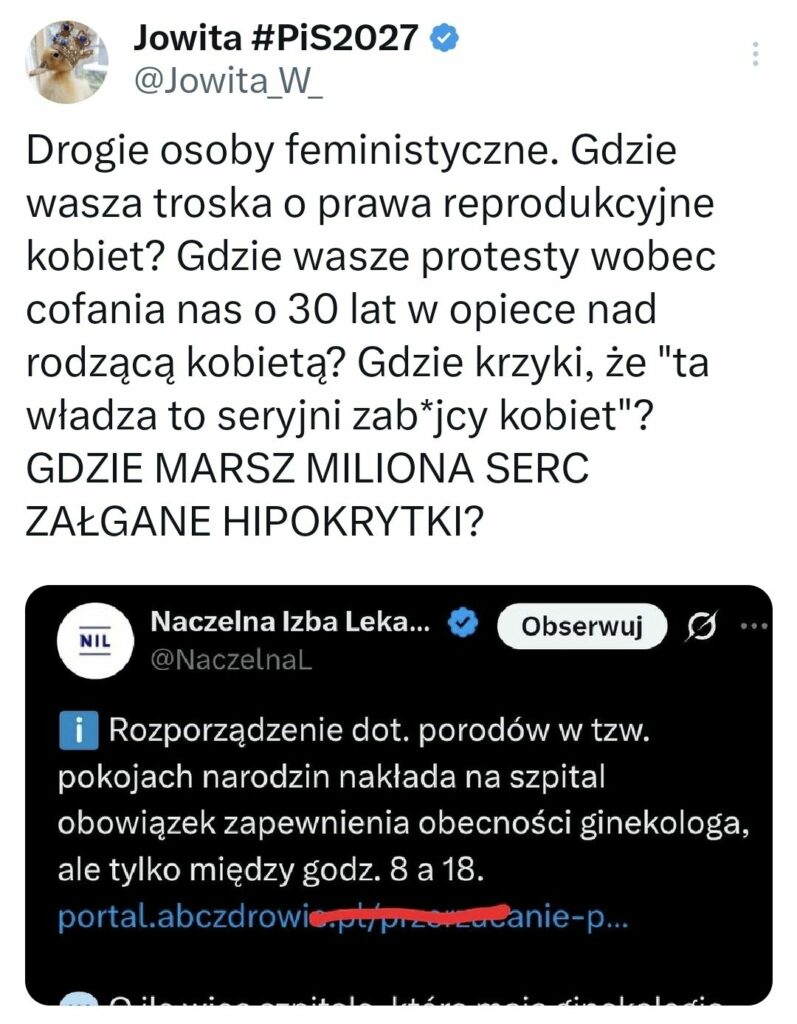Click the Jowita #PiS2027 display name
Image resolution: width=797 pixels, height=1024 pixels.
coord(275,37)
